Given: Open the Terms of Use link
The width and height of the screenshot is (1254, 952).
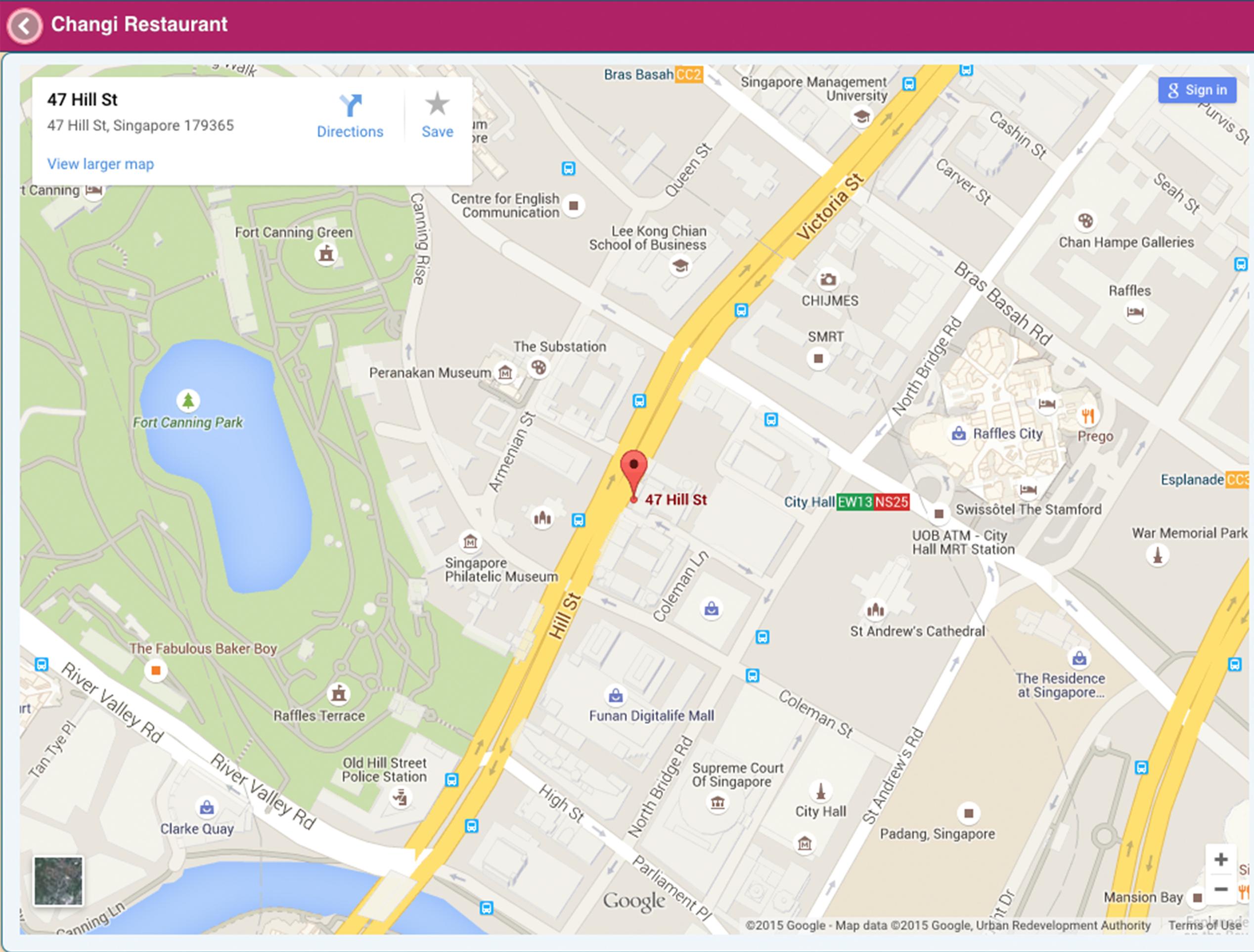Looking at the screenshot, I should [1204, 925].
